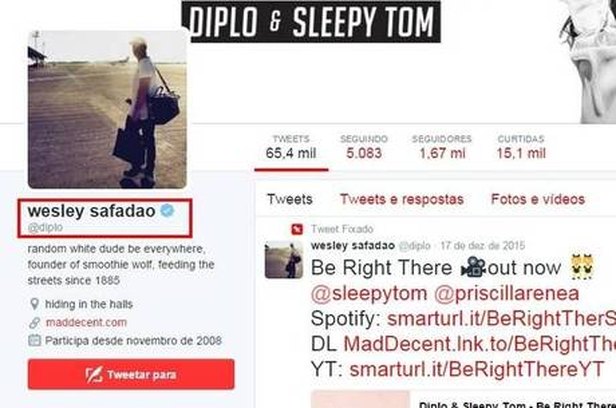Switch to the Fotos e vídeos tab
The image size is (616, 408).
[x=538, y=199]
